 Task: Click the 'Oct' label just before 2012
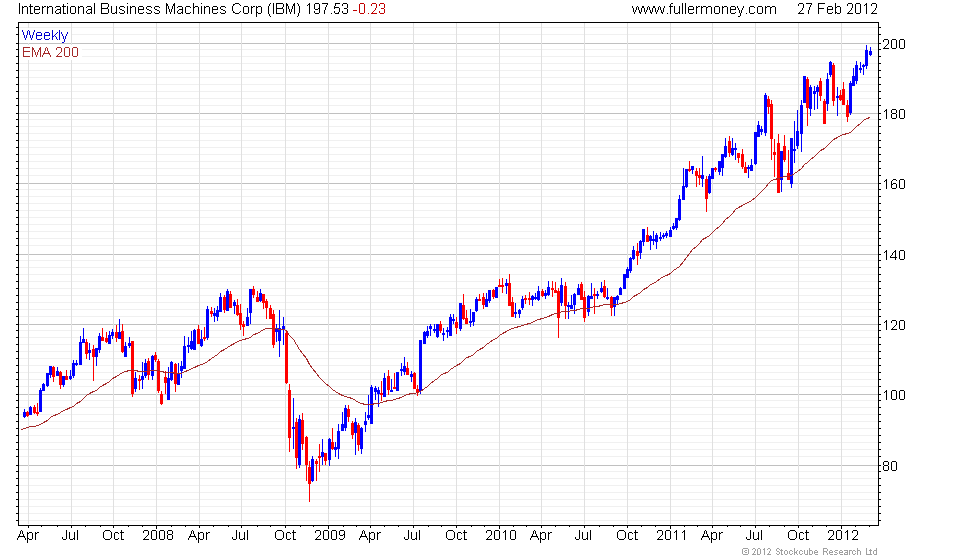pyautogui.click(x=798, y=536)
